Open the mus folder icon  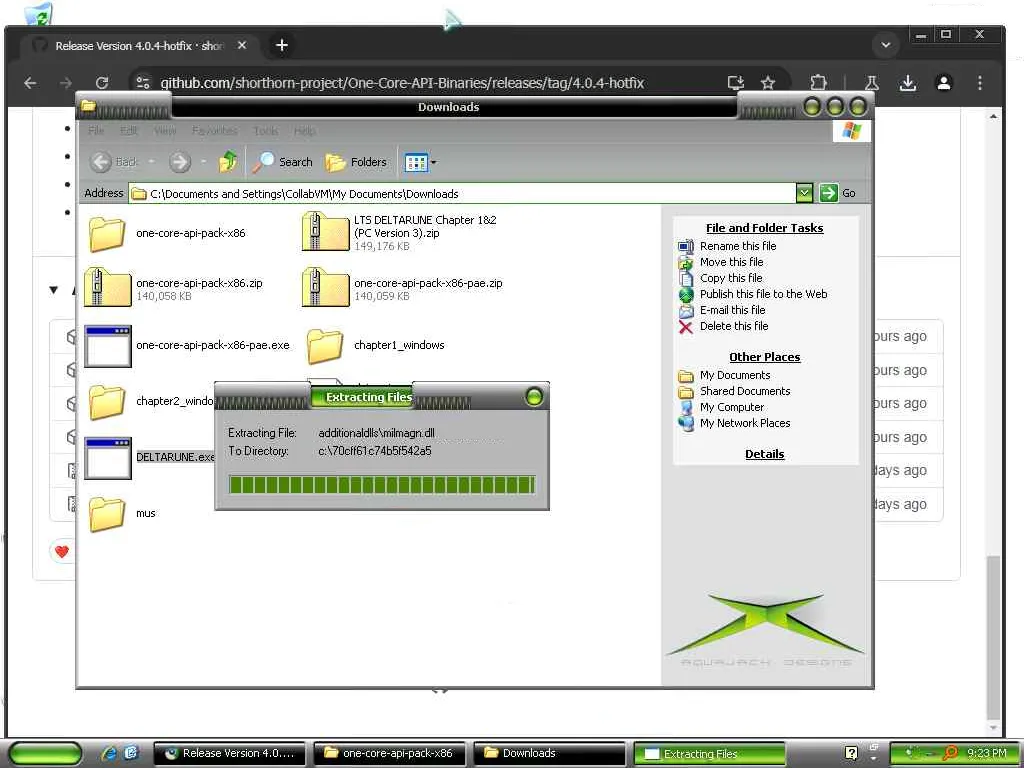click(106, 514)
